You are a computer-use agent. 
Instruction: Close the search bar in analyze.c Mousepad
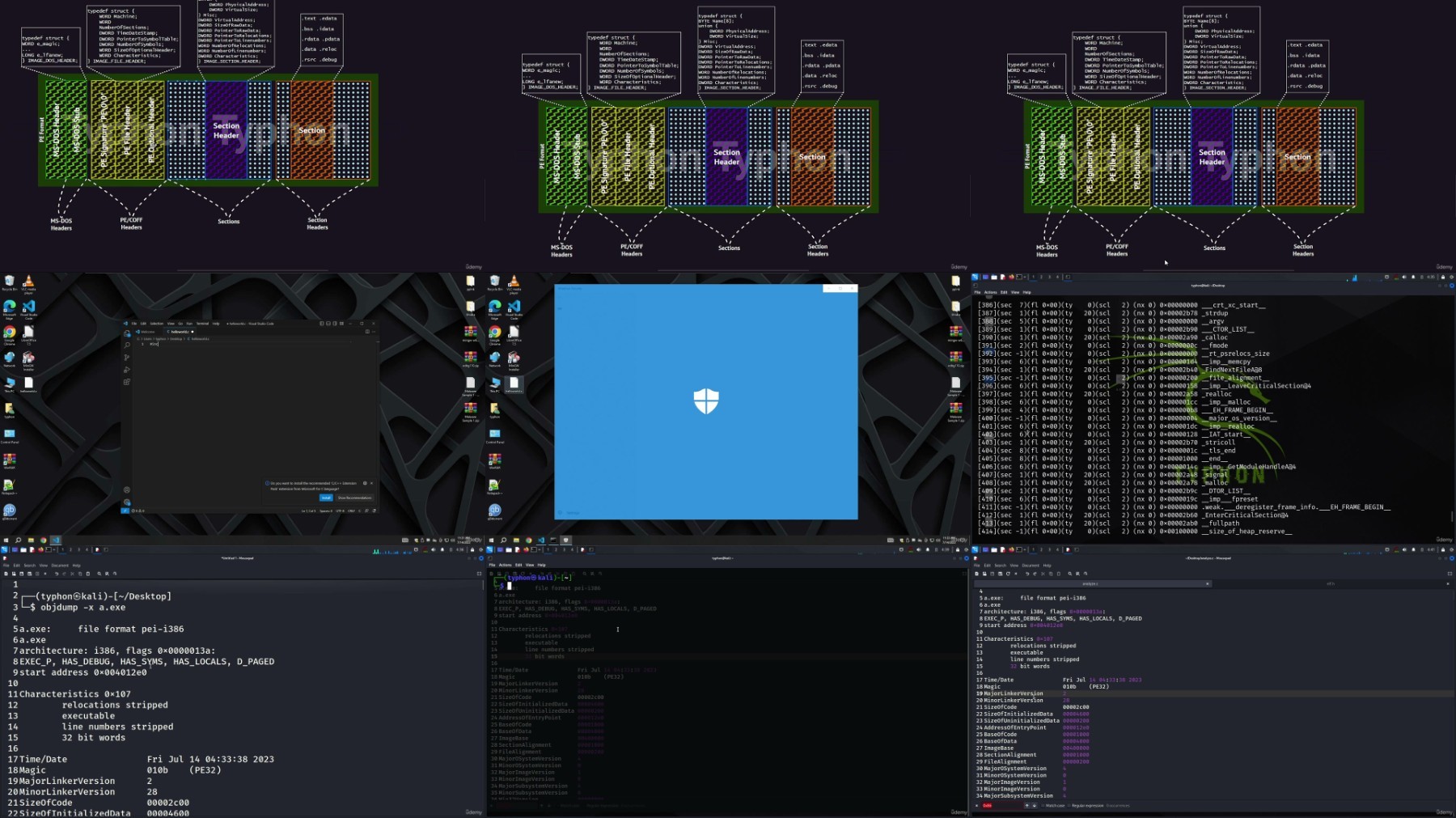coord(977,806)
